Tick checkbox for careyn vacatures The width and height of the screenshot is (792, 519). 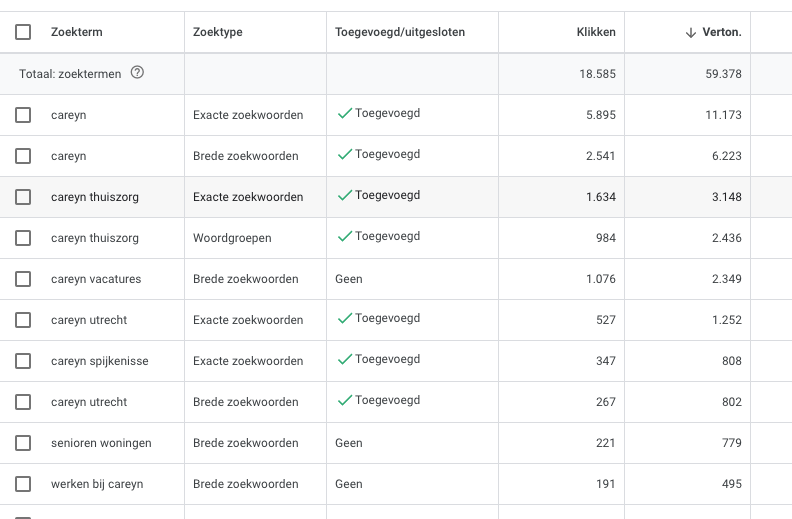(23, 279)
